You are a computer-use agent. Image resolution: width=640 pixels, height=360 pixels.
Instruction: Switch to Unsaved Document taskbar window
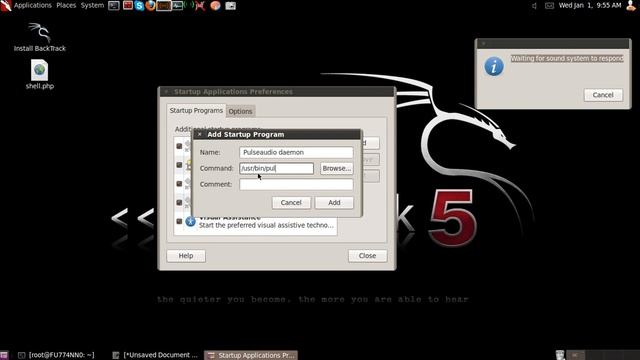pyautogui.click(x=156, y=355)
